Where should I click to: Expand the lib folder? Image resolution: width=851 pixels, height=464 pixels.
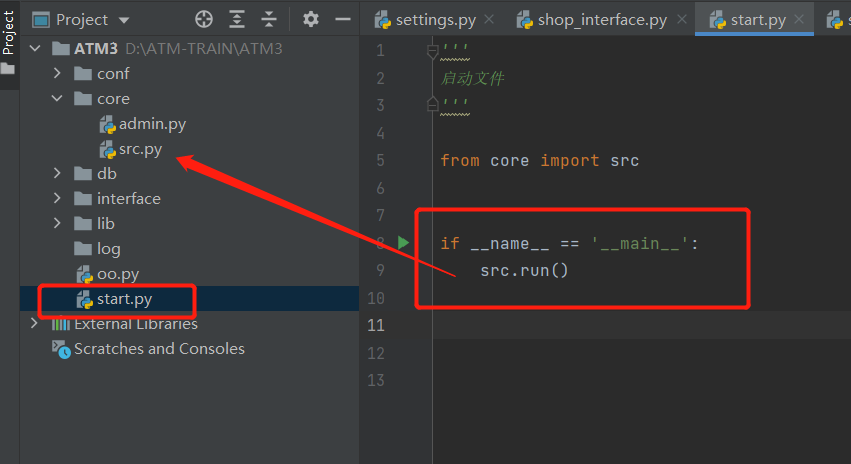pyautogui.click(x=57, y=223)
